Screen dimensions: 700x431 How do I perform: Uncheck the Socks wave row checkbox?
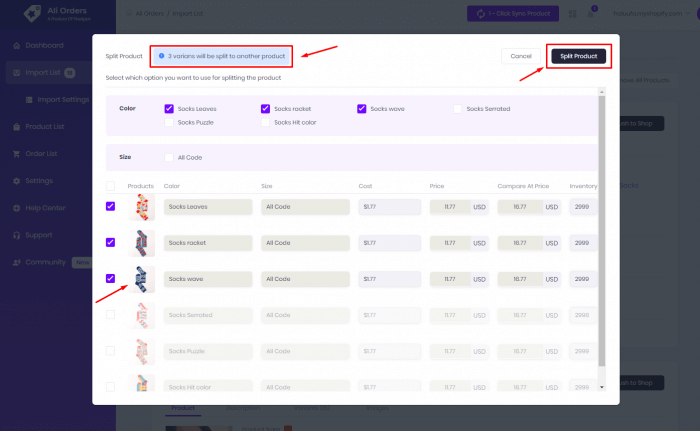110,279
